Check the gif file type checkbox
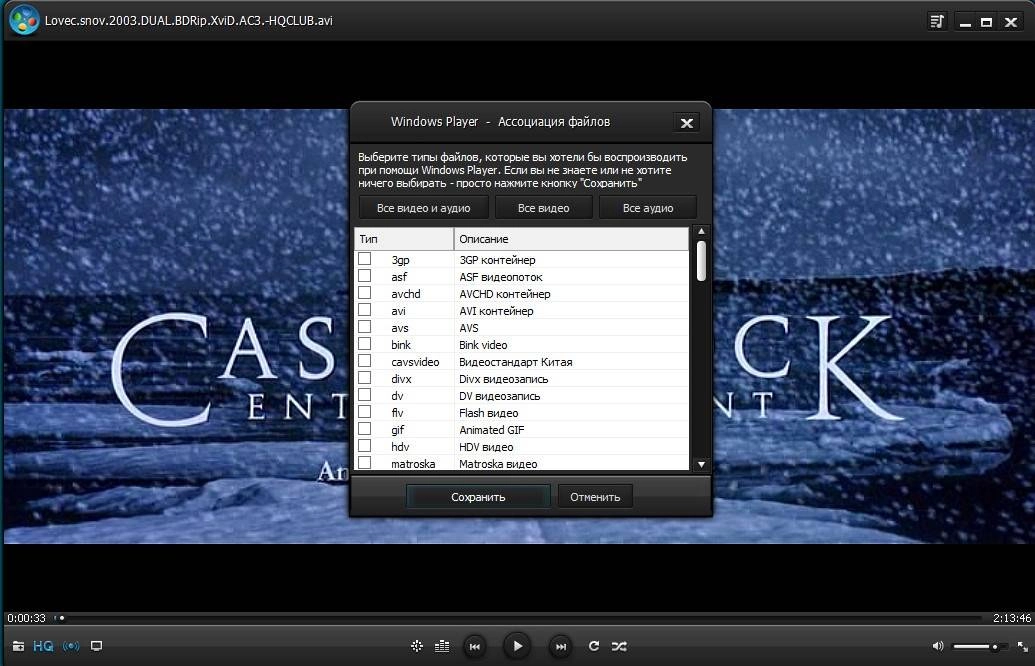The height and width of the screenshot is (666, 1035). click(x=364, y=429)
